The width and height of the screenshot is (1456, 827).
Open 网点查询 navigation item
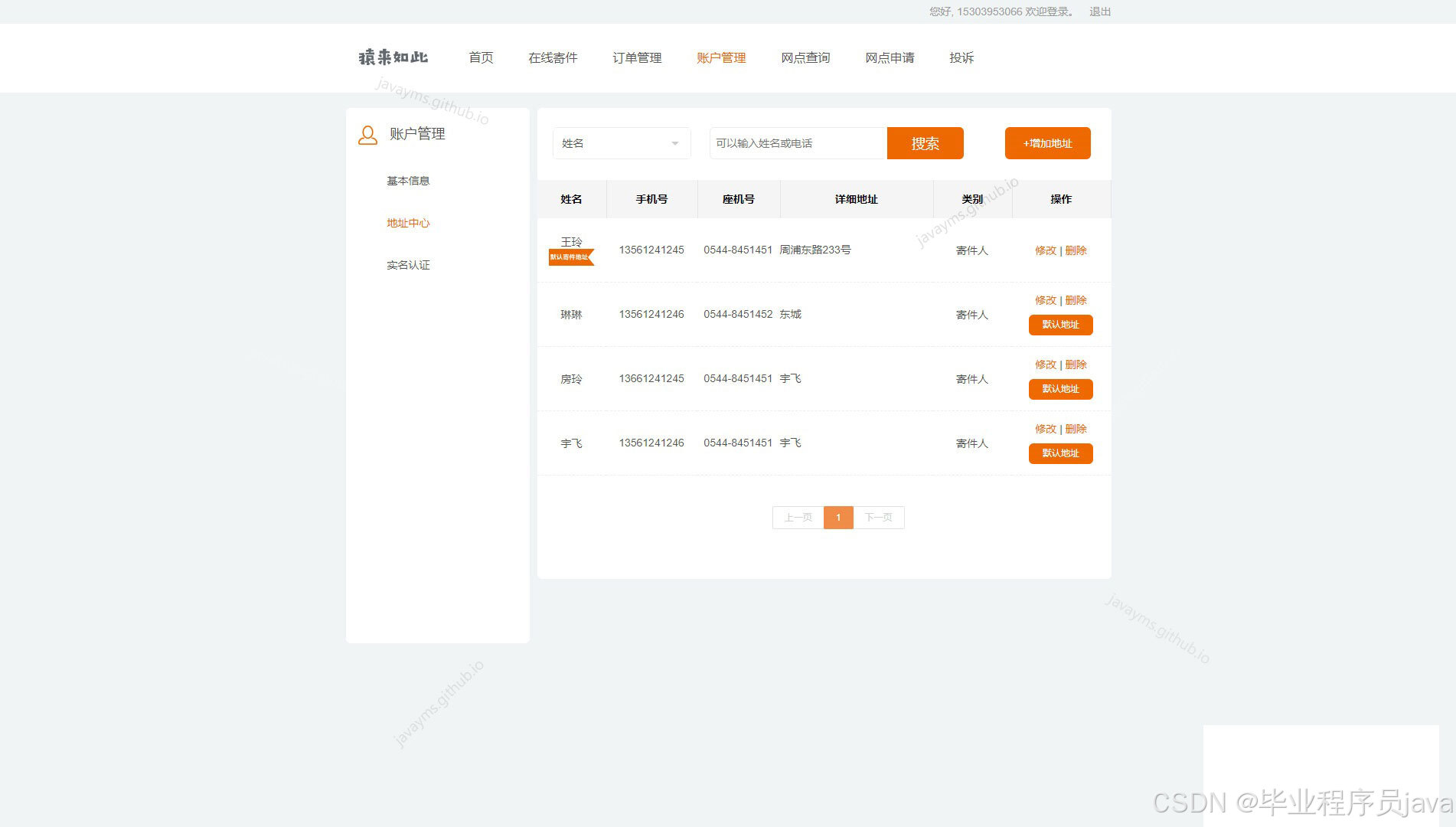coord(805,57)
